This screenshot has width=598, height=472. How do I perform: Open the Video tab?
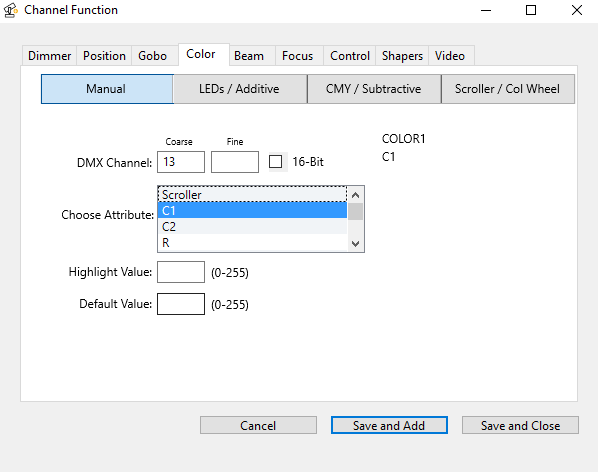[x=450, y=56]
